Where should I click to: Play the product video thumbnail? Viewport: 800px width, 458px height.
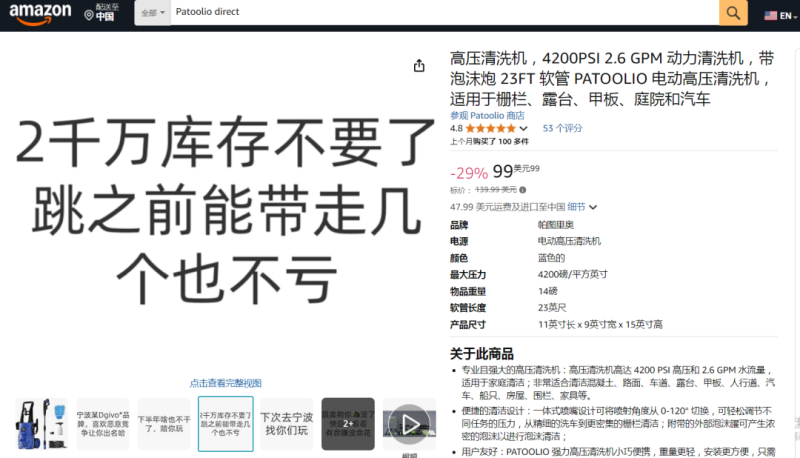pyautogui.click(x=410, y=424)
